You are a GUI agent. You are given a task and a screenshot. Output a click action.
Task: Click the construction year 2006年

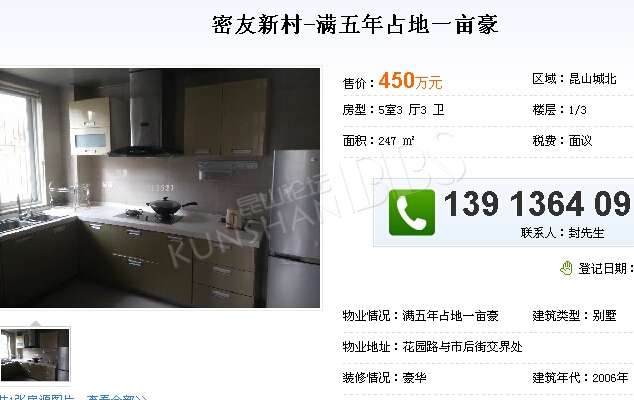coord(610,378)
